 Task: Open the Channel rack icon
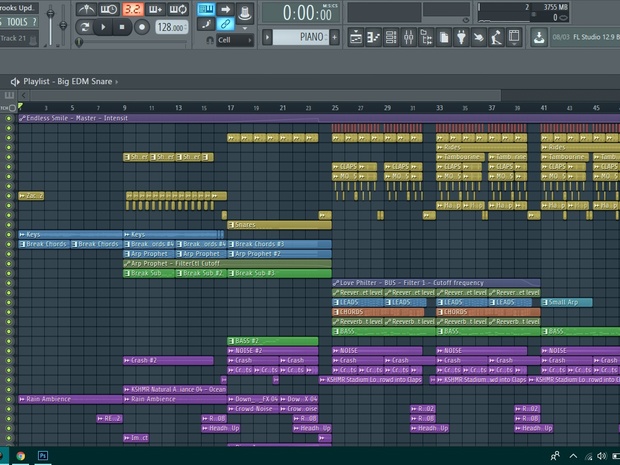(391, 38)
